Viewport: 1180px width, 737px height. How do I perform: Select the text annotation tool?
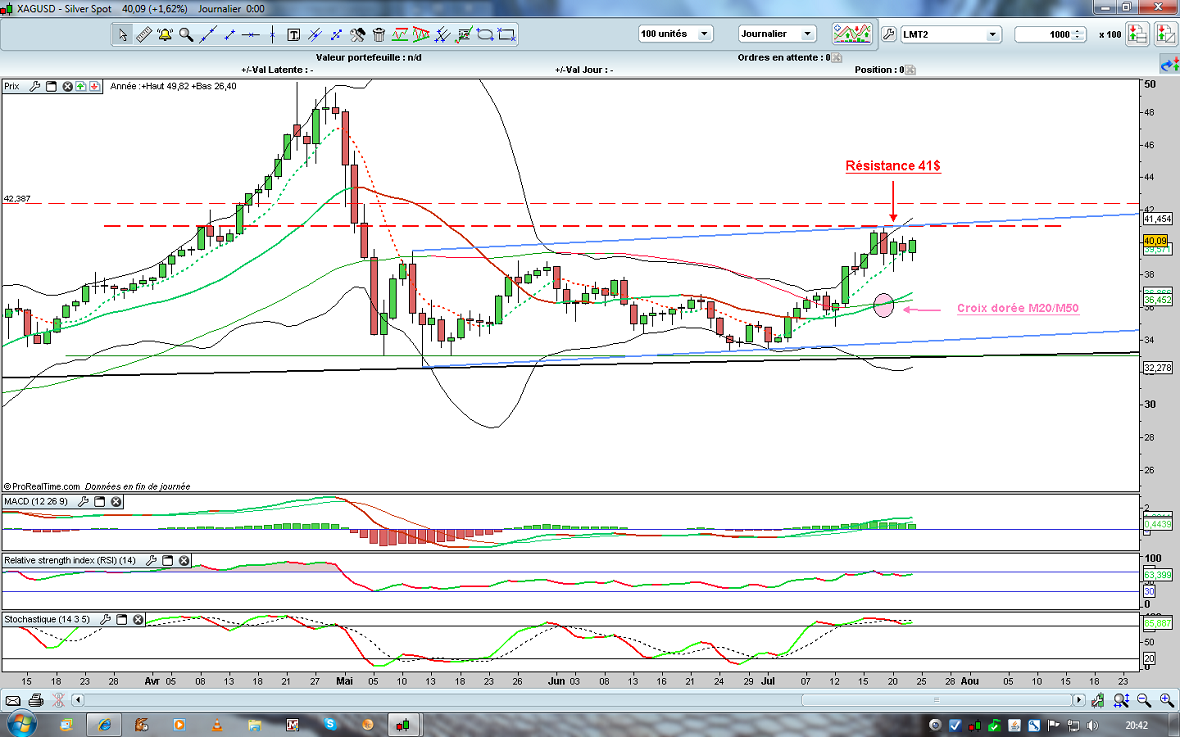coord(293,35)
